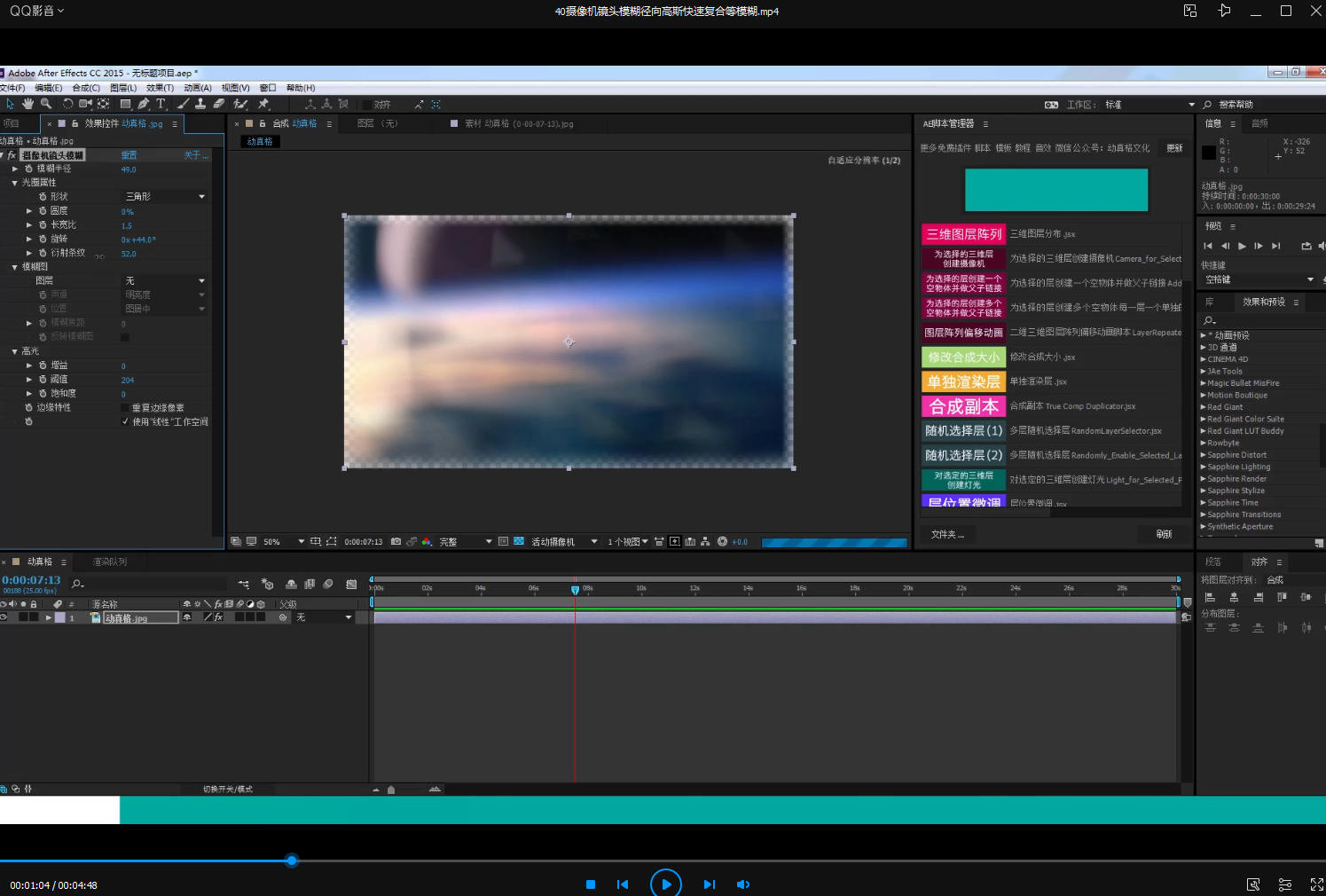Enable the 重复边缘像素 checkbox
The height and width of the screenshot is (896, 1326).
(125, 408)
